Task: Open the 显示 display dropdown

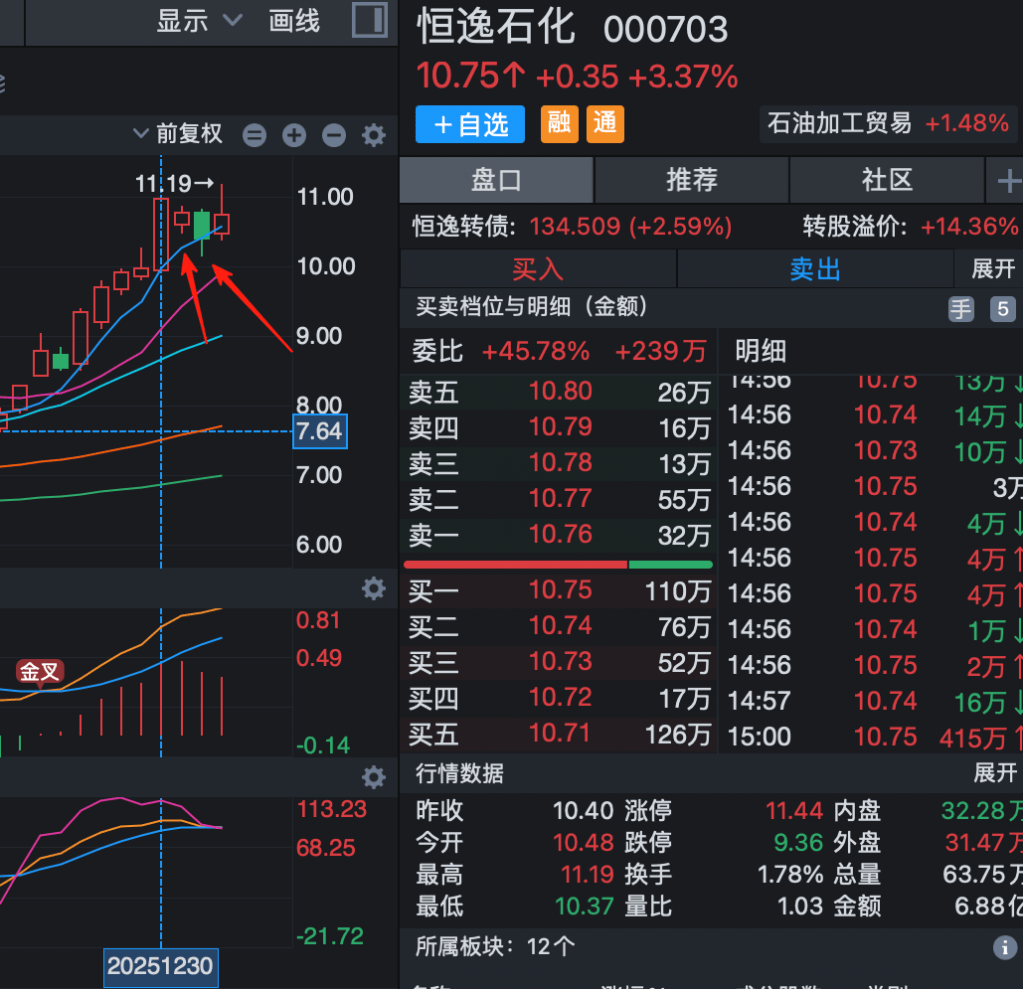Action: [199, 21]
